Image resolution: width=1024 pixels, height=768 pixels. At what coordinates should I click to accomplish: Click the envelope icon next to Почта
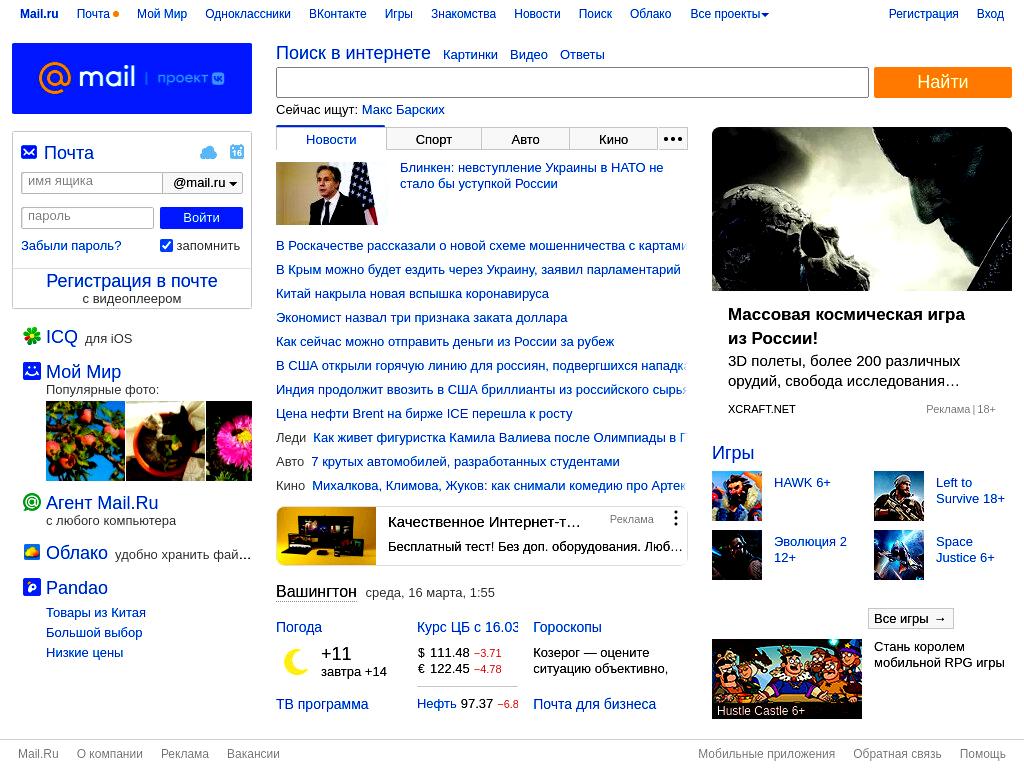click(29, 152)
